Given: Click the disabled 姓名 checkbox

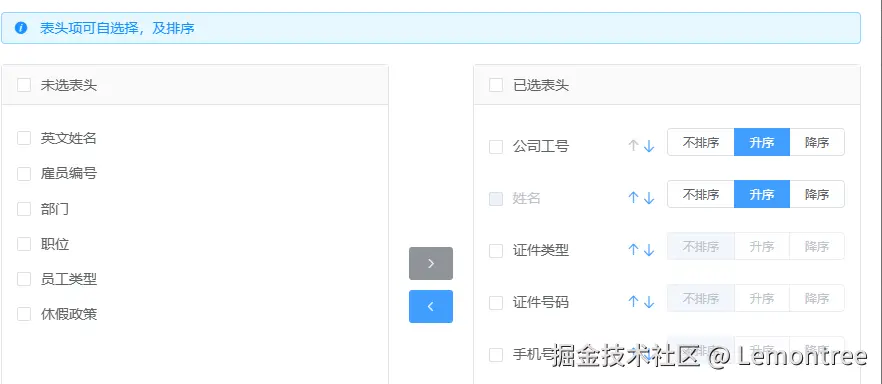Looking at the screenshot, I should (496, 198).
